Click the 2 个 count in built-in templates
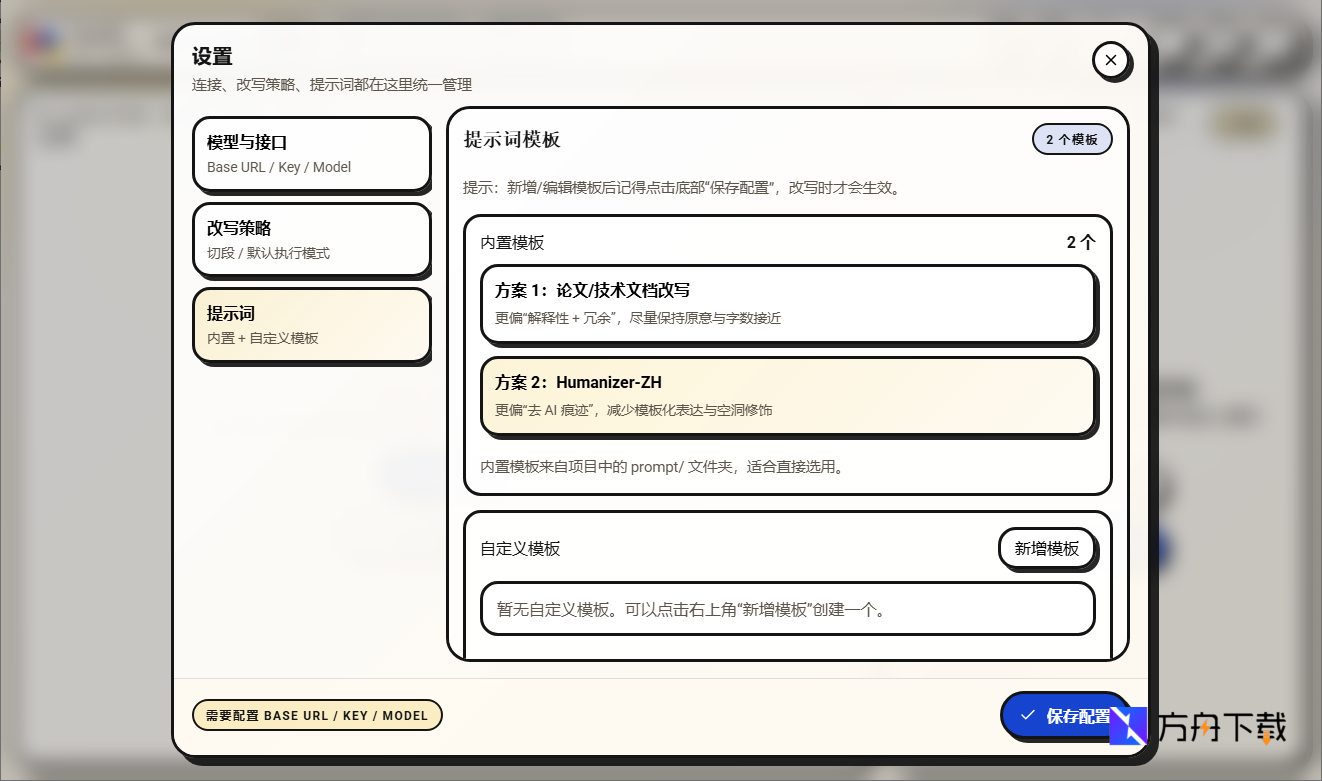This screenshot has width=1322, height=781. (x=1081, y=242)
